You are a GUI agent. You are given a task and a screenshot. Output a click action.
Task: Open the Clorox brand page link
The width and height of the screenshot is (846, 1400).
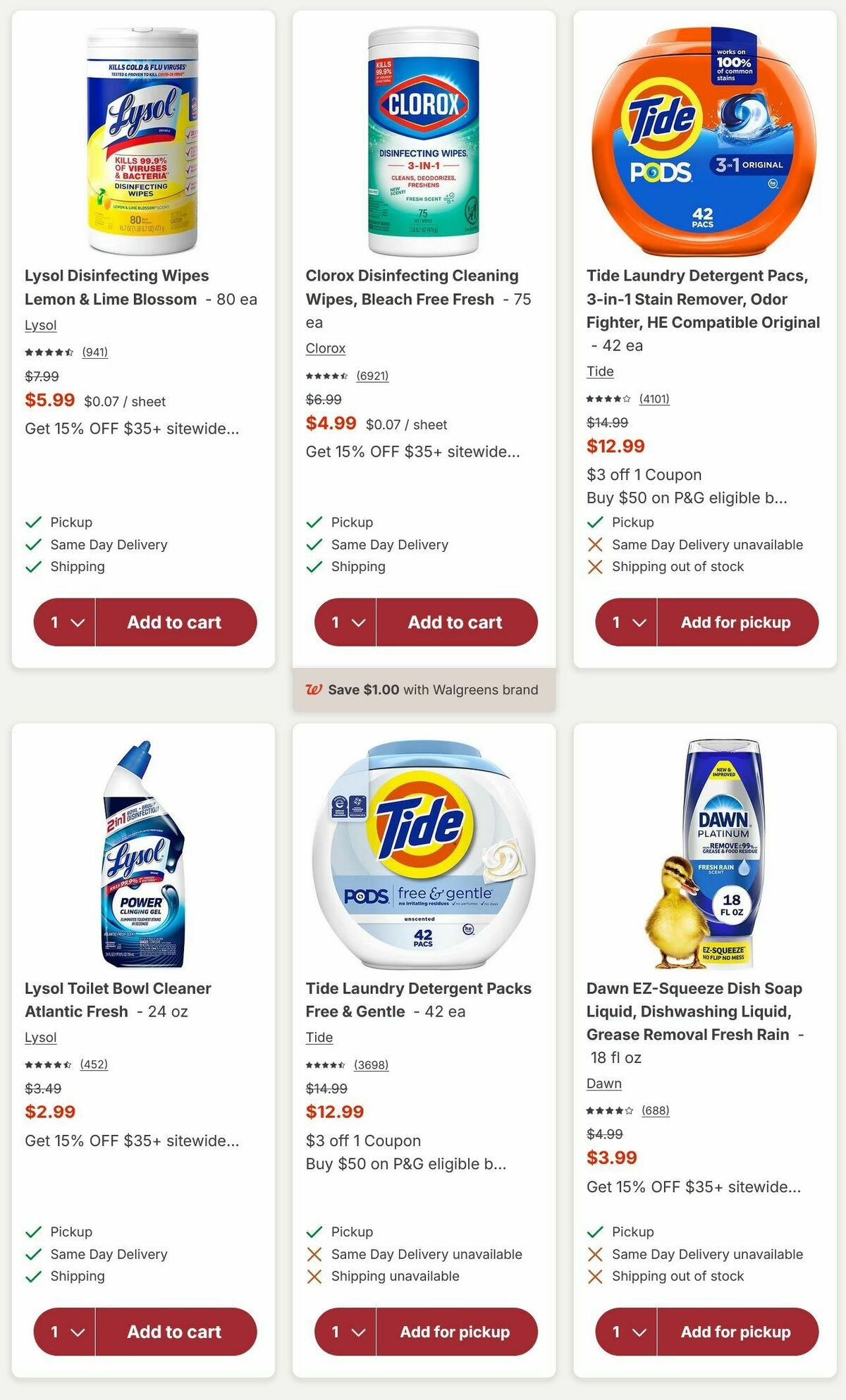[324, 348]
